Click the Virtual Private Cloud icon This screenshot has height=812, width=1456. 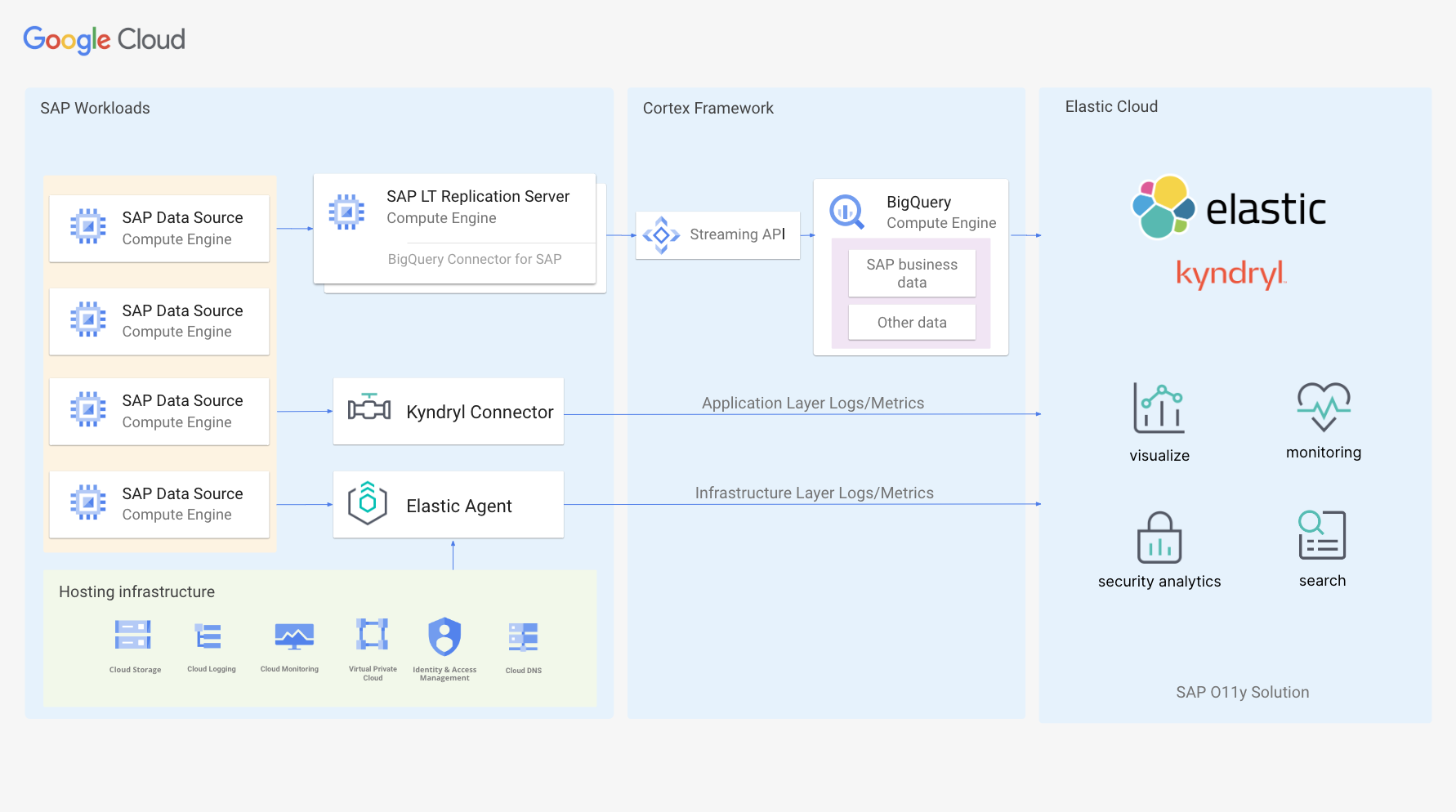tap(373, 634)
